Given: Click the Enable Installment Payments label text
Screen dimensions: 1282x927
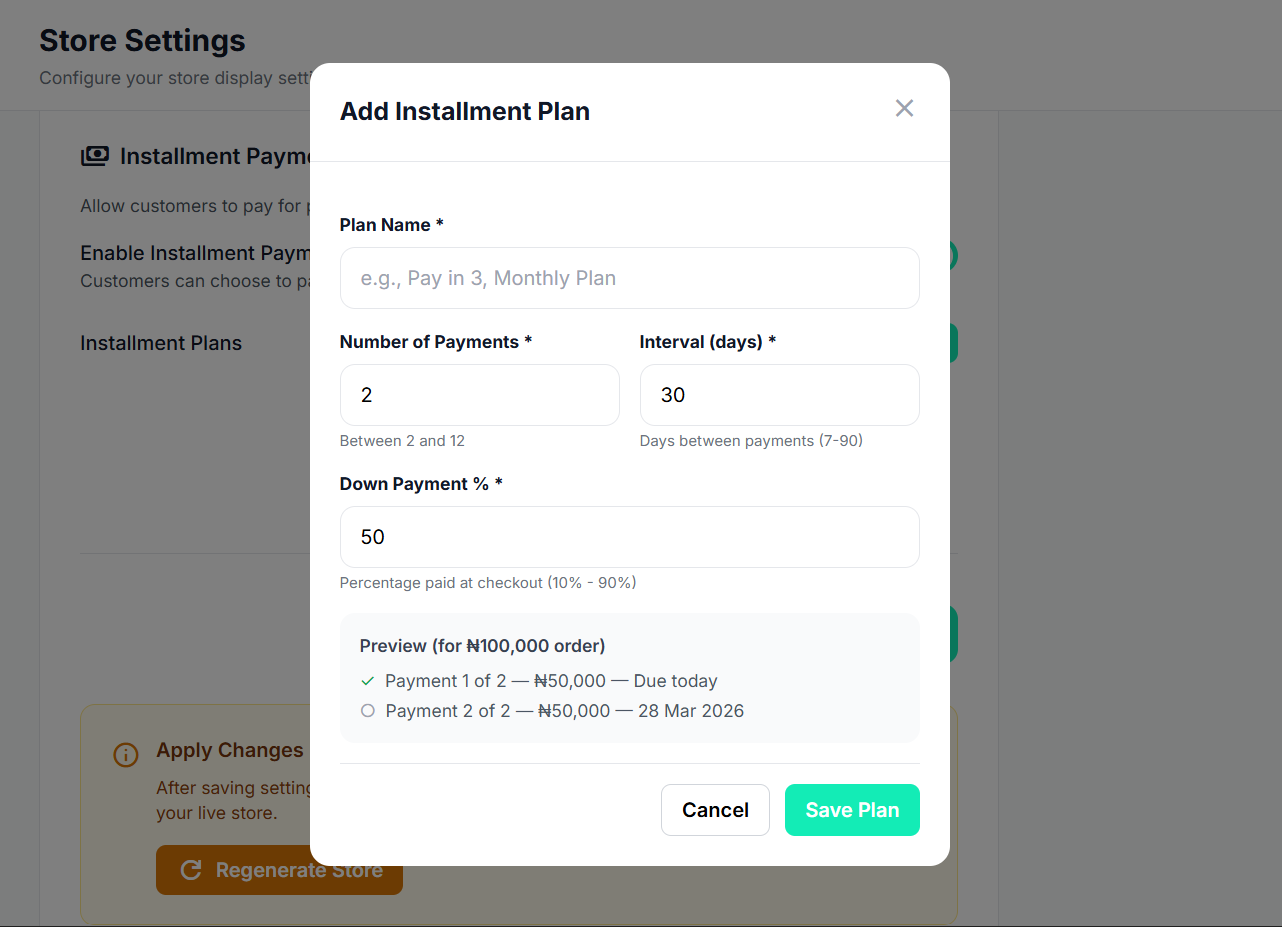Looking at the screenshot, I should (x=197, y=253).
